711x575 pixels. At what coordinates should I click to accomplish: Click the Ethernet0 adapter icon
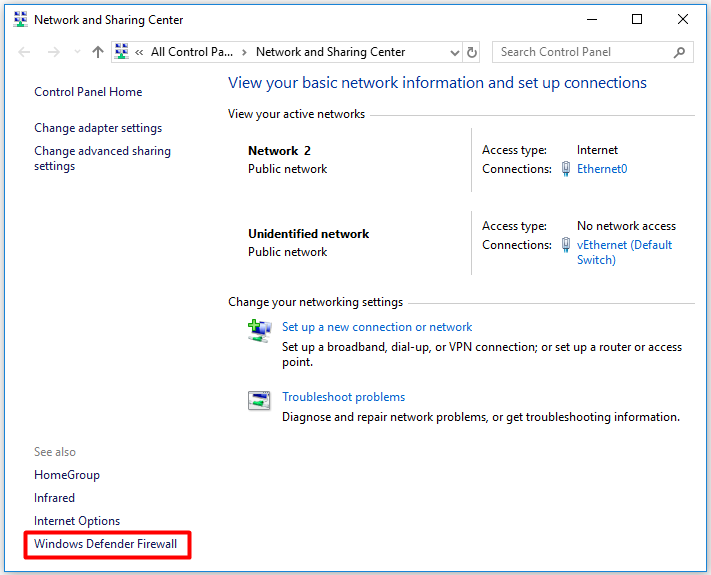566,169
